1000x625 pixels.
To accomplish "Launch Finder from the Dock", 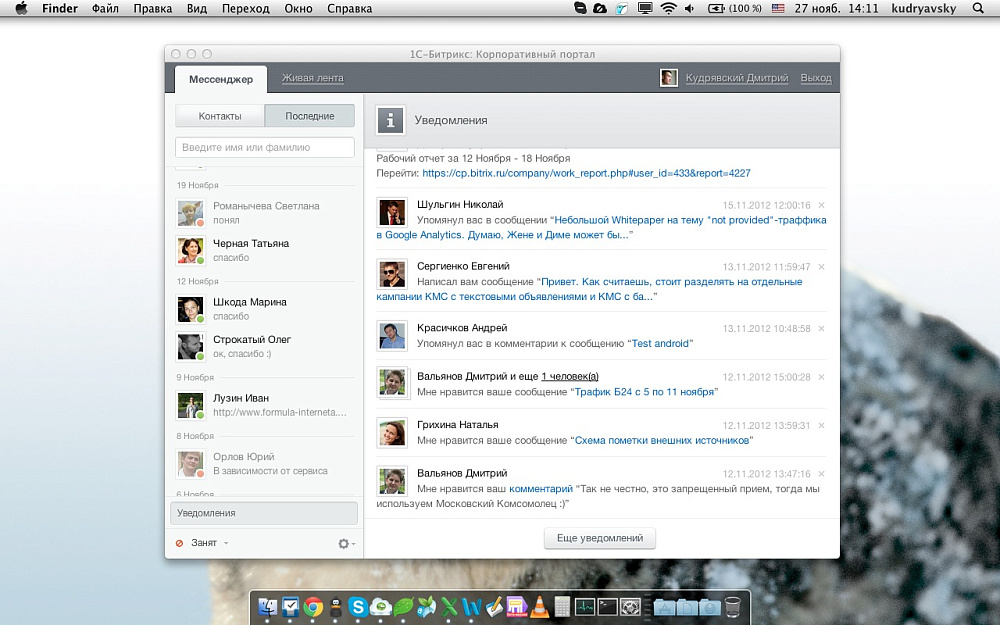I will (x=268, y=606).
